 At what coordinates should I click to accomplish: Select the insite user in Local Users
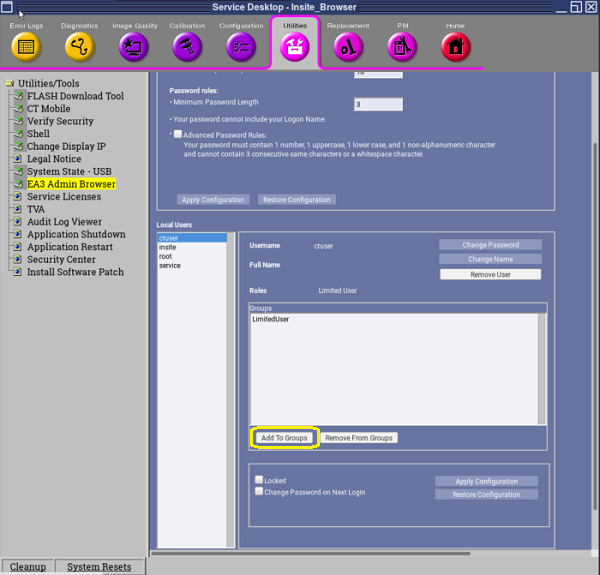tap(168, 247)
